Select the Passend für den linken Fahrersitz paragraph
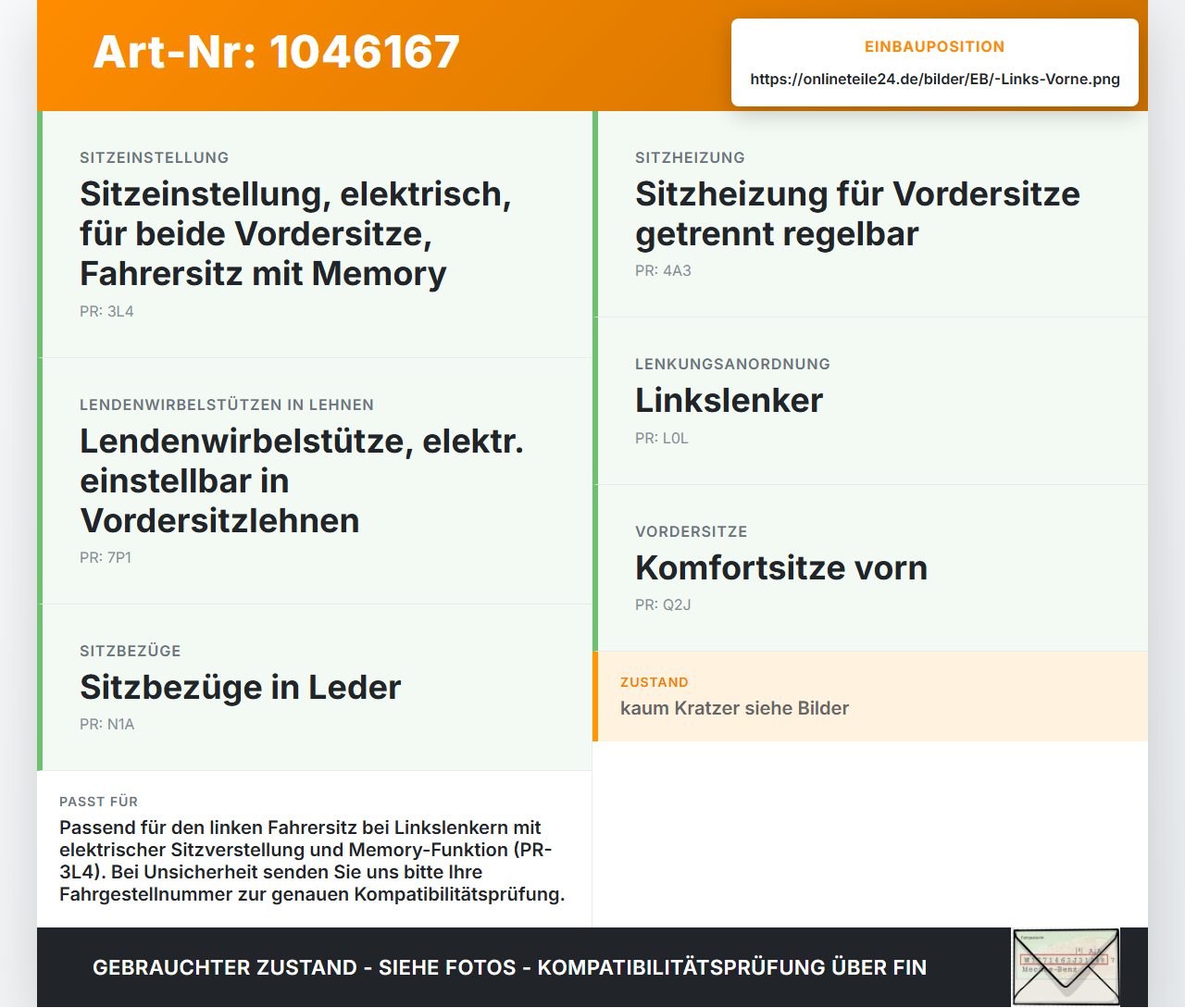 [312, 861]
